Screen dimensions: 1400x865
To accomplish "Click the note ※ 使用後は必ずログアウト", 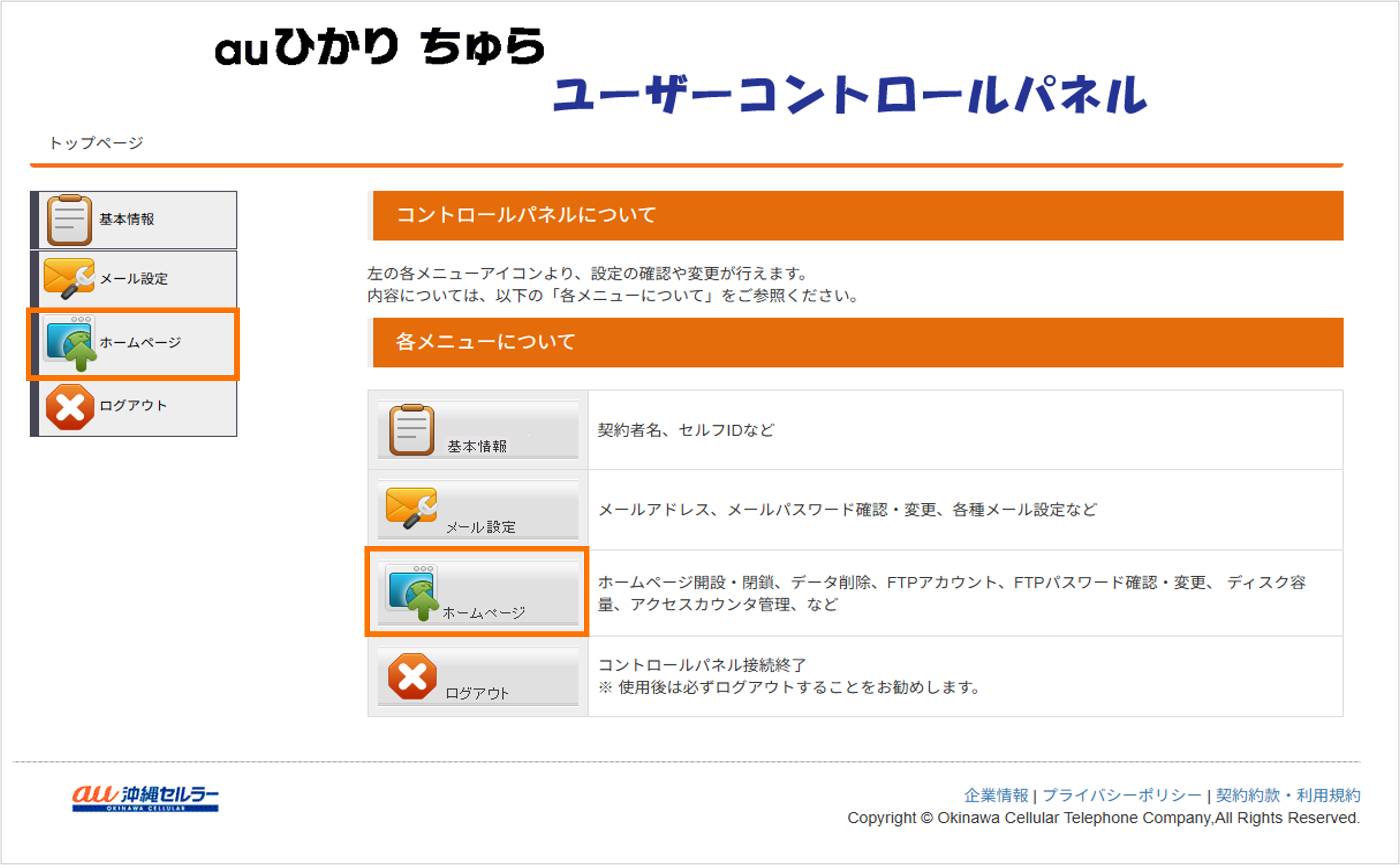I will pos(790,687).
